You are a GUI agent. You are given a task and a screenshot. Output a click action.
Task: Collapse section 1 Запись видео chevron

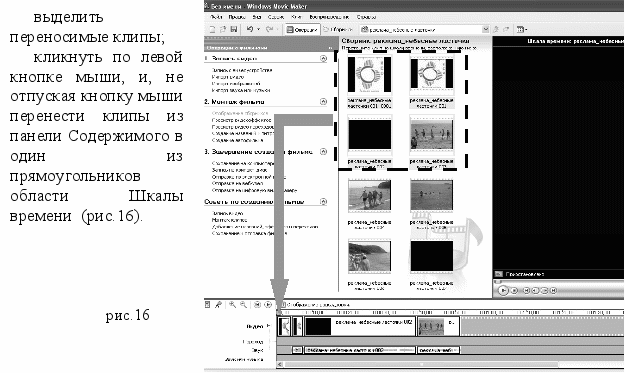(x=323, y=59)
